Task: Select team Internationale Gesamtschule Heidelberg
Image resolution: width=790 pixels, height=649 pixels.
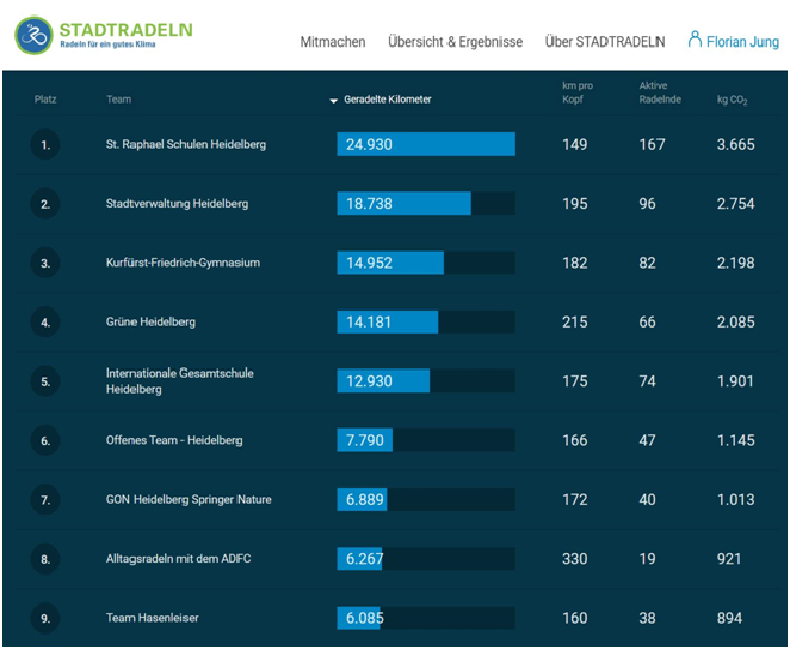Action: tap(179, 381)
